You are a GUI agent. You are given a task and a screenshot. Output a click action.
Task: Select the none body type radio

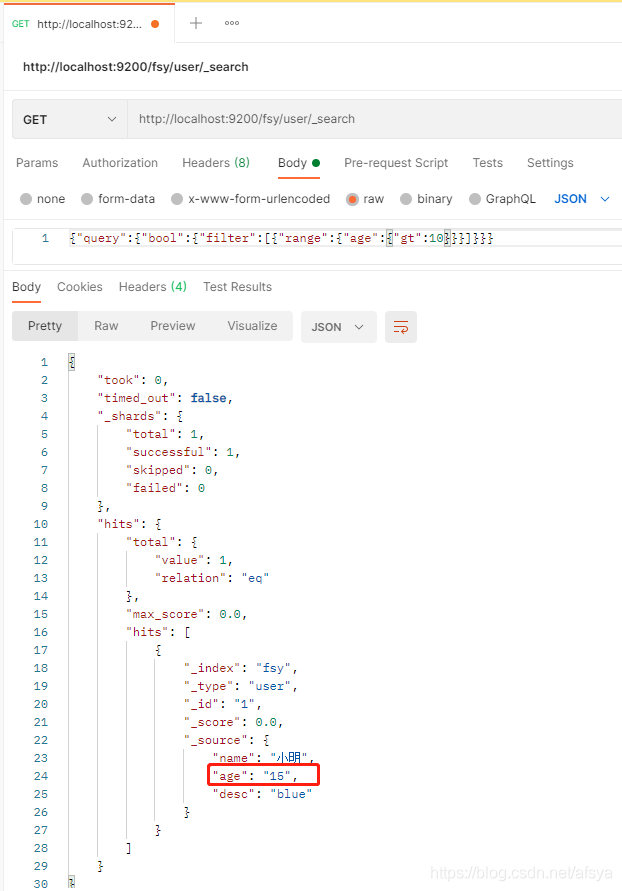pyautogui.click(x=26, y=199)
